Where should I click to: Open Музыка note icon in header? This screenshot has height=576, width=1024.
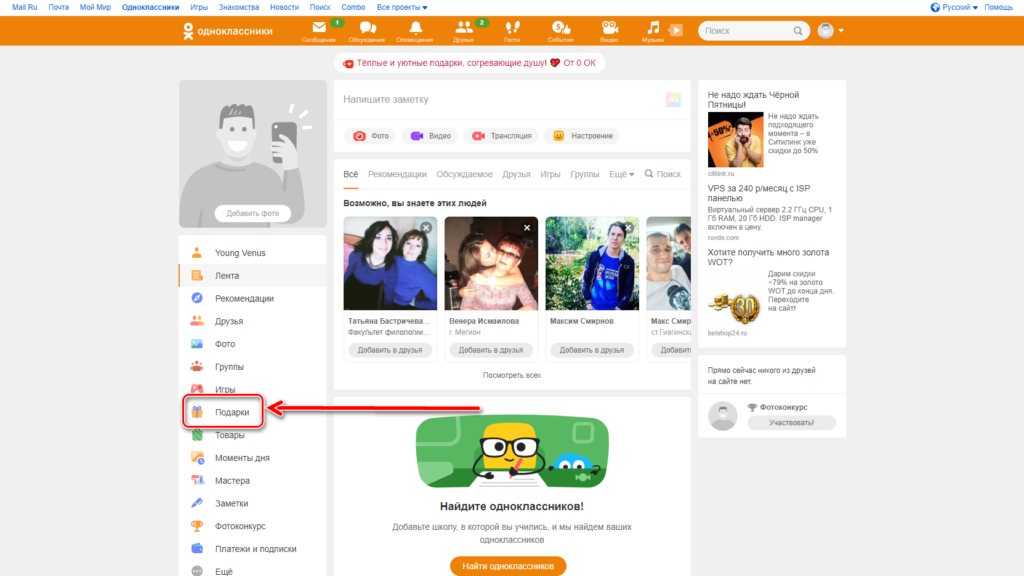point(653,29)
